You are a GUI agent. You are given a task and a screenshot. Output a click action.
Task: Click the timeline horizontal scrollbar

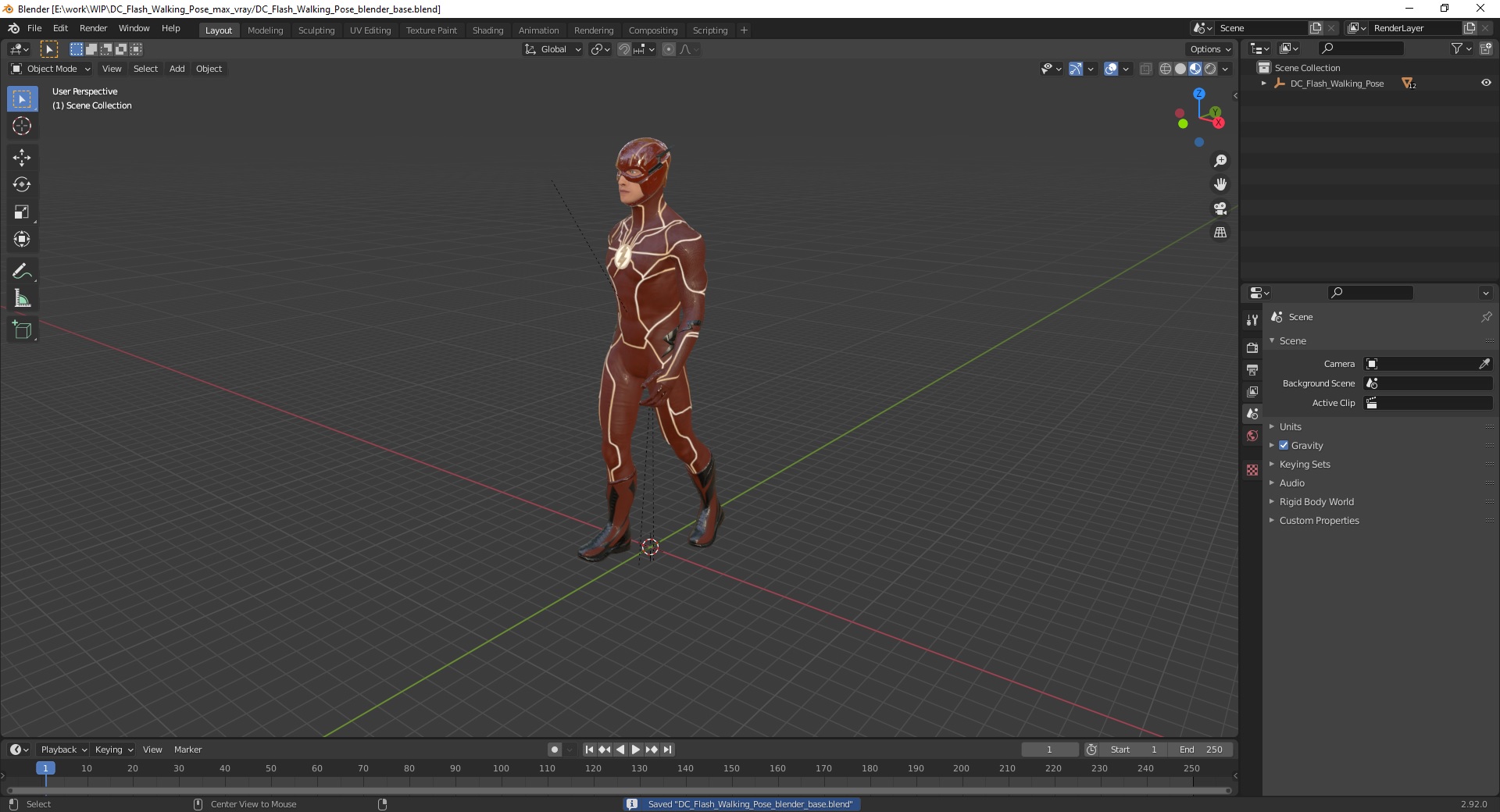point(618,790)
